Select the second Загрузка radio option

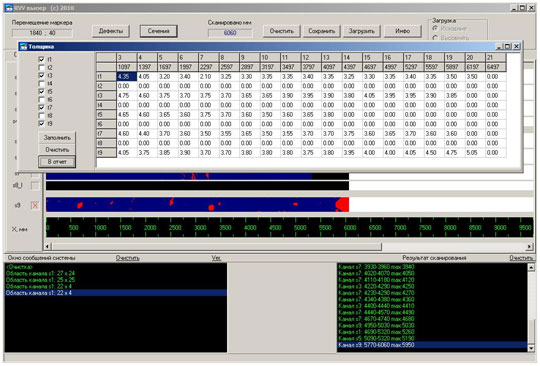[x=435, y=38]
